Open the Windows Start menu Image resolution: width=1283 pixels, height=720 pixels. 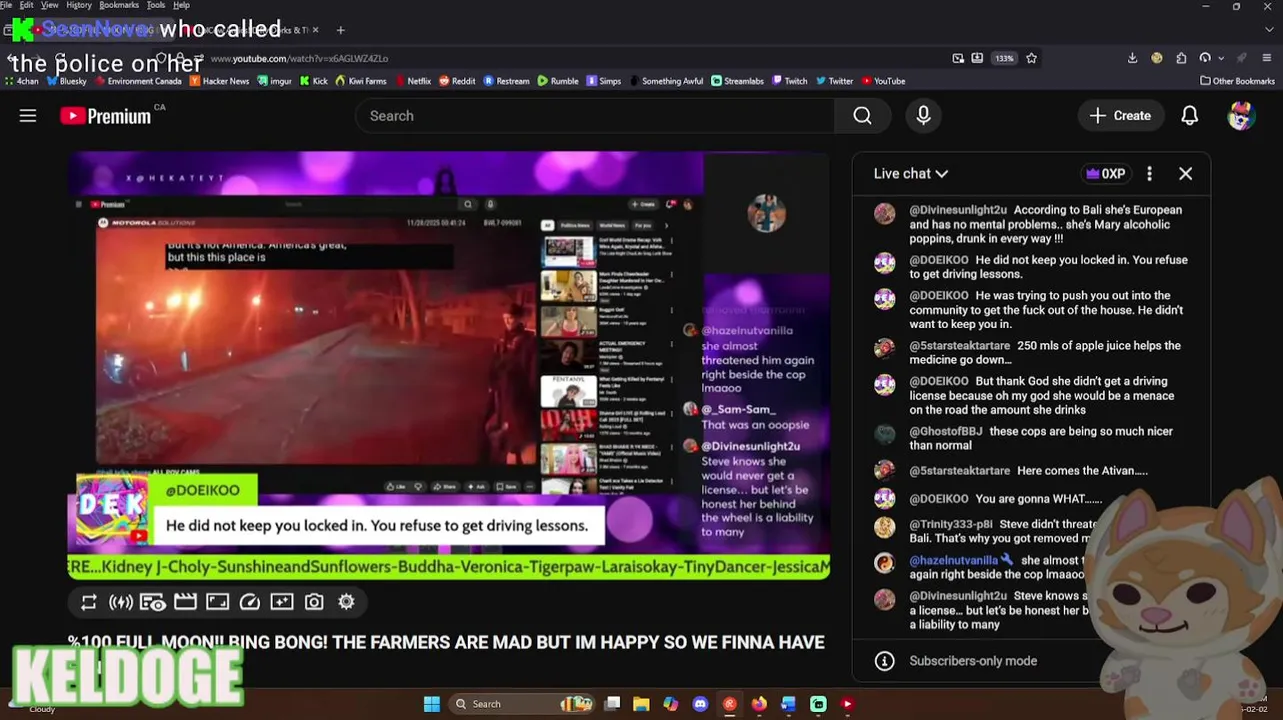click(431, 704)
